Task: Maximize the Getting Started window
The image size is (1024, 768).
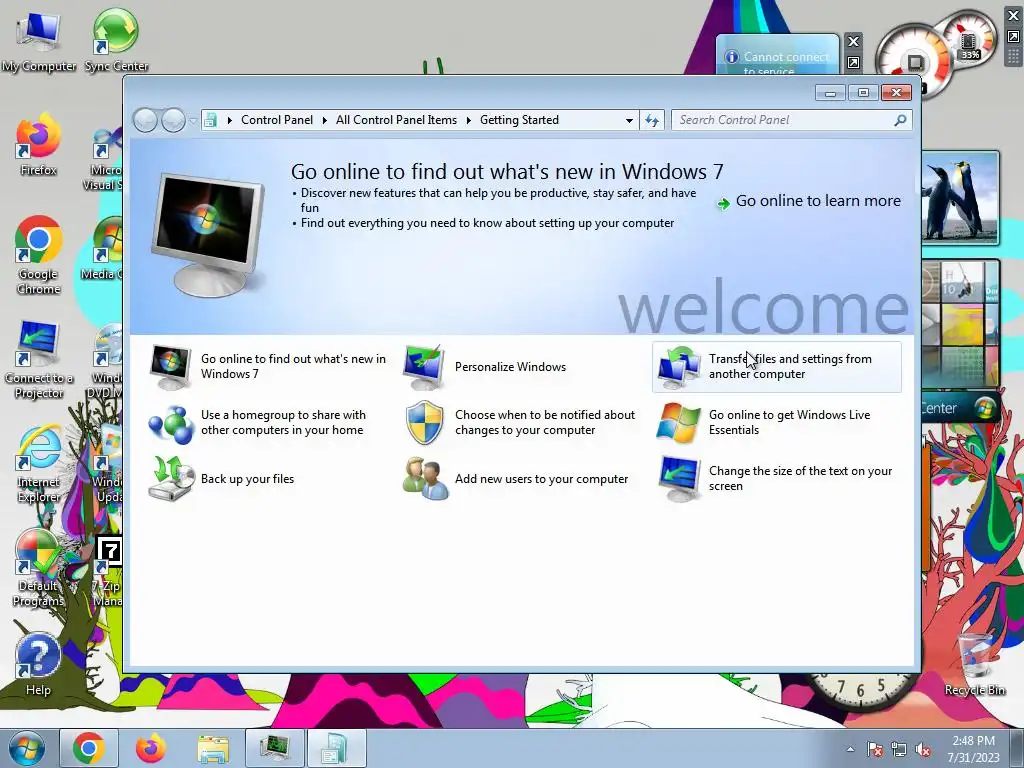Action: point(863,93)
